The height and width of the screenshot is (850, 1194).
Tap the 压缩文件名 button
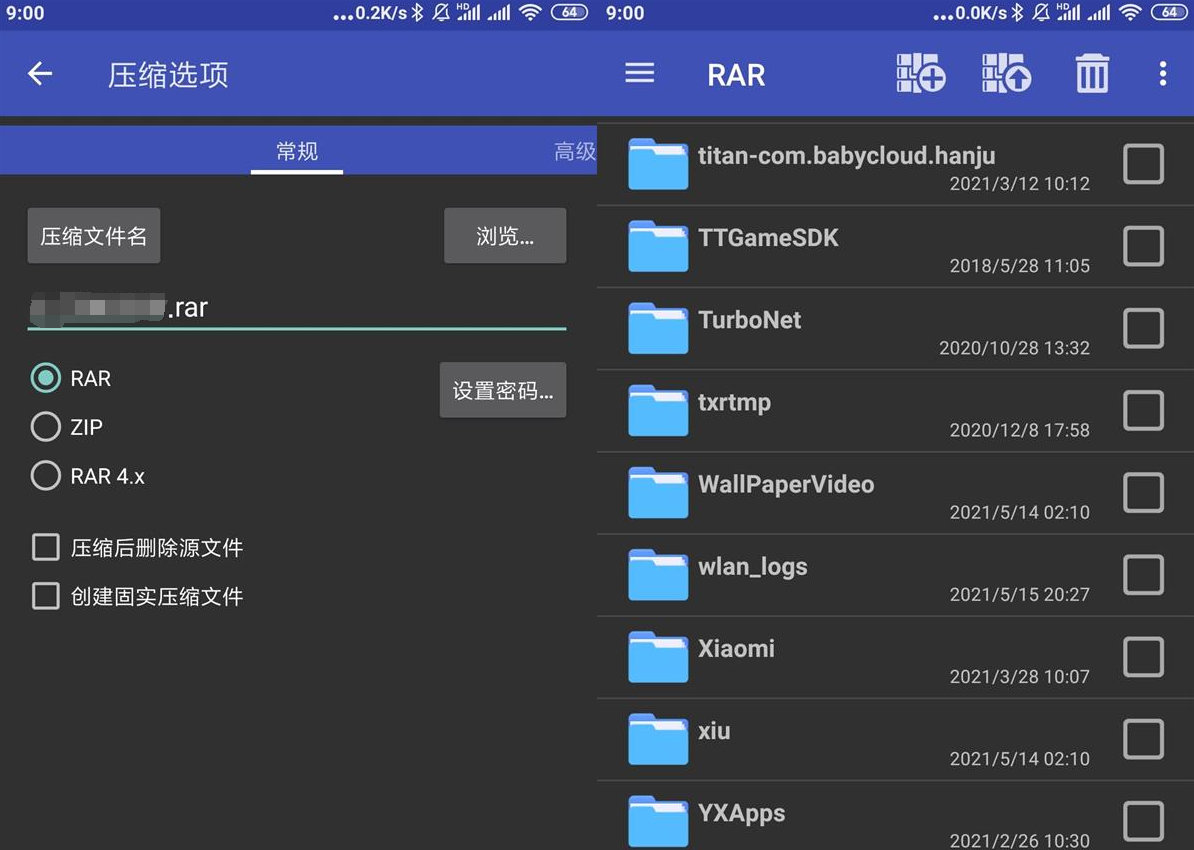click(94, 235)
